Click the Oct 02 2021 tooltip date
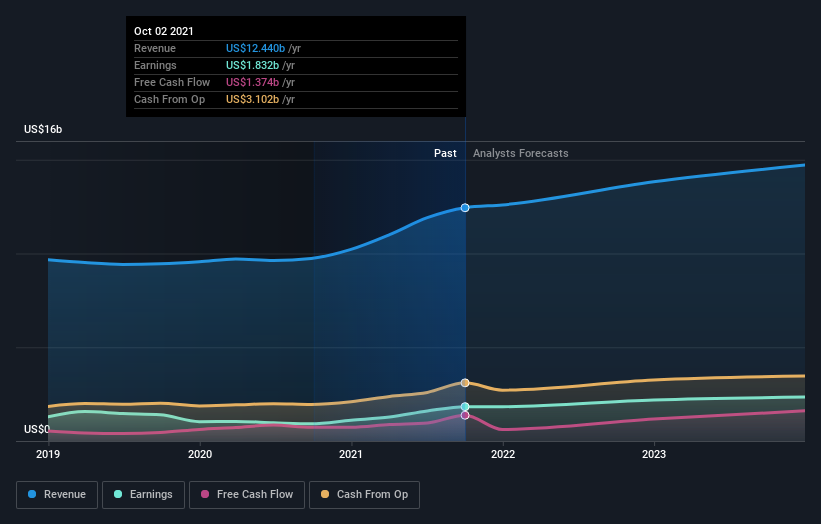 [x=164, y=31]
